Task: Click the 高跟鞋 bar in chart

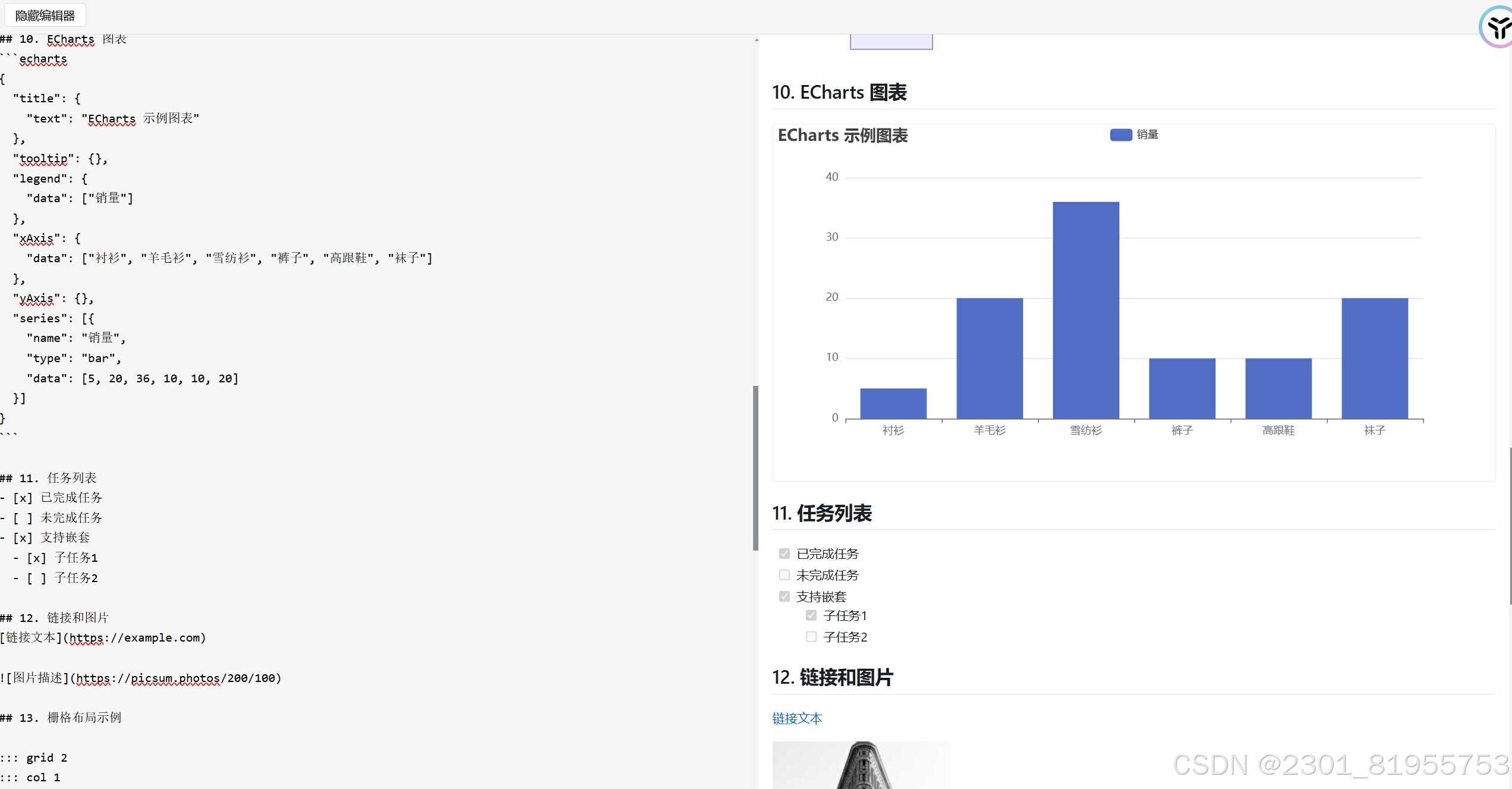Action: [x=1278, y=388]
